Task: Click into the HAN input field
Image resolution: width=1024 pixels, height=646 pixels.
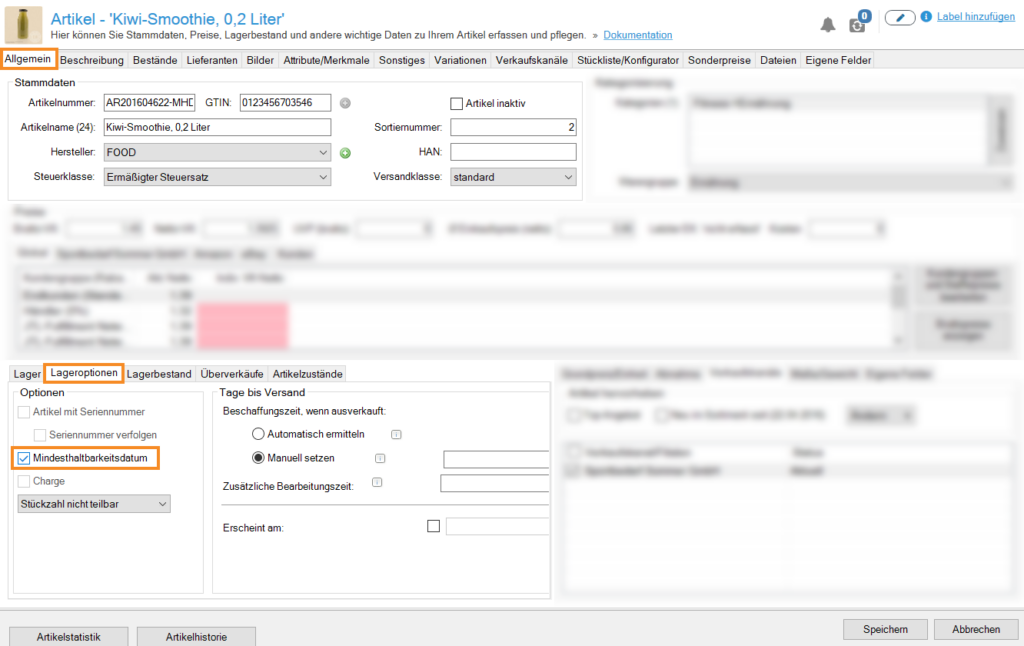Action: click(513, 152)
